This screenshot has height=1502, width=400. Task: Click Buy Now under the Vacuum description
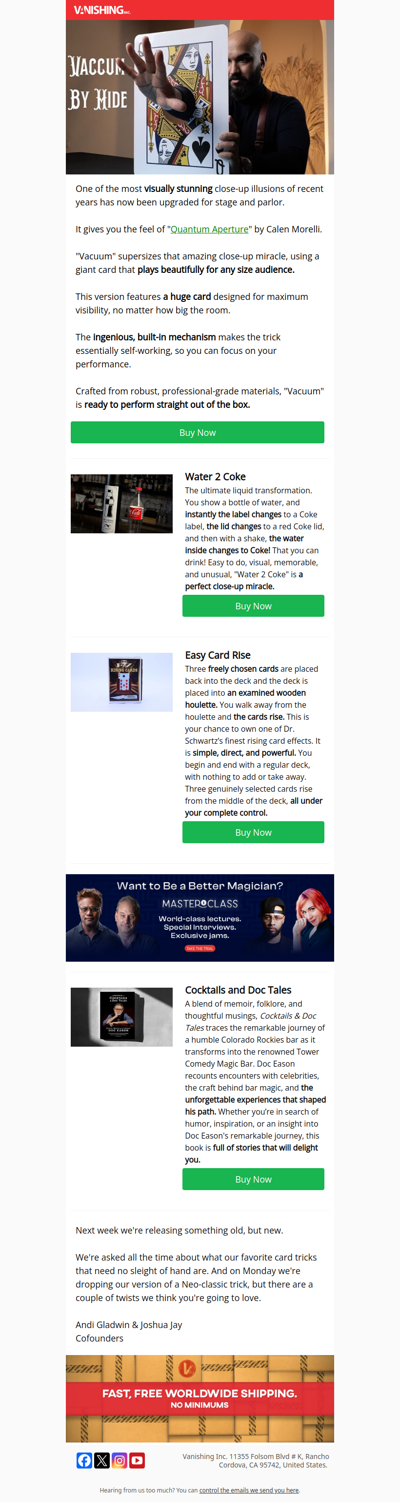[x=197, y=432]
